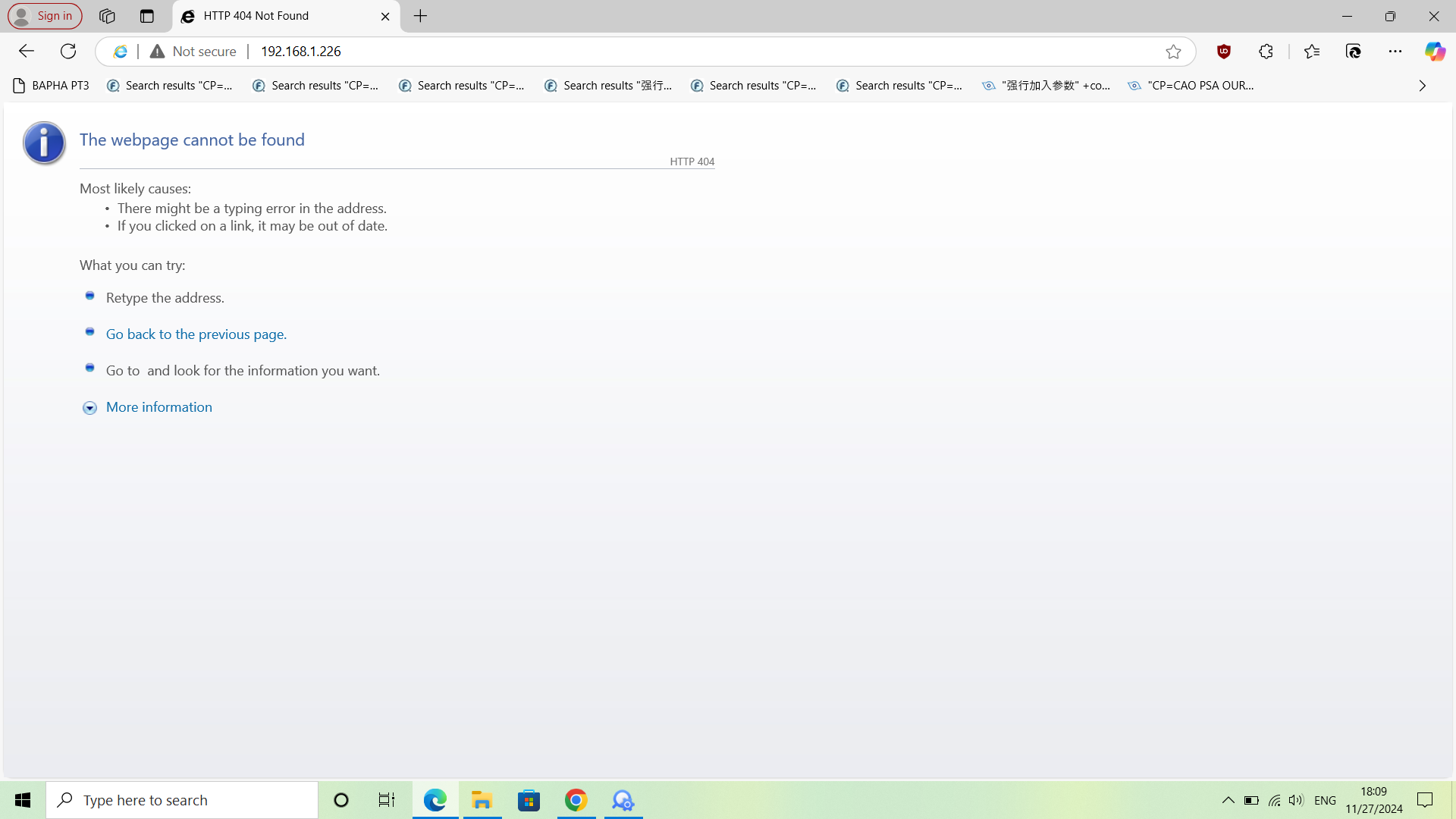Add page to favorites with star icon
Image resolution: width=1456 pixels, height=819 pixels.
point(1173,52)
